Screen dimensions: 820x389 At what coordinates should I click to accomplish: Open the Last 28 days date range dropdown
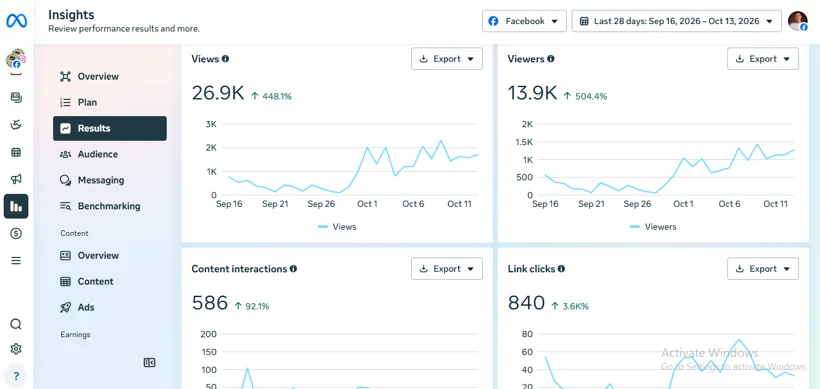(677, 21)
